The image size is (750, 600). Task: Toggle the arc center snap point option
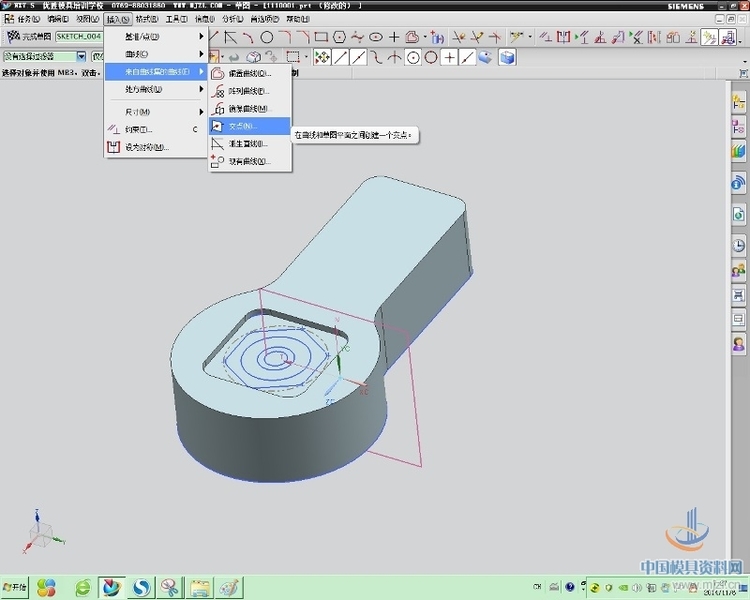coord(412,57)
